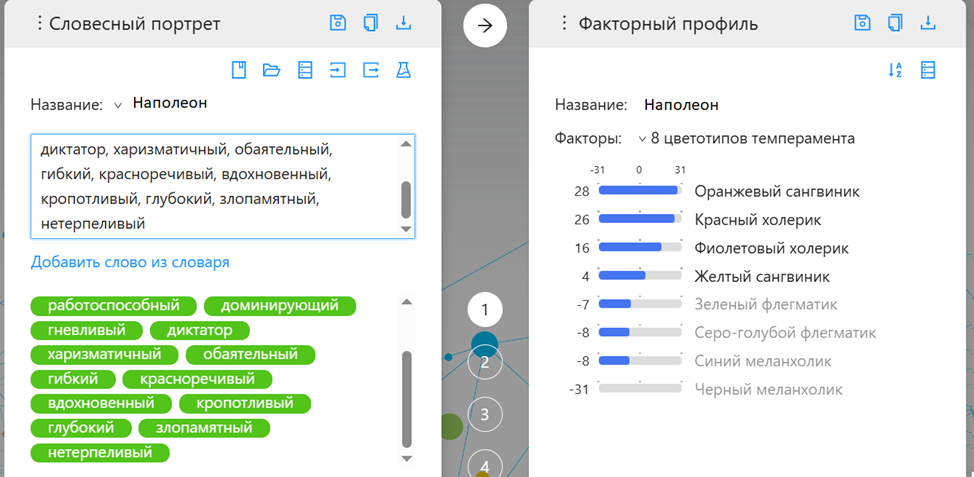This screenshot has height=477, width=974.
Task: Open the folder icon in portrait toolbar
Action: [271, 70]
